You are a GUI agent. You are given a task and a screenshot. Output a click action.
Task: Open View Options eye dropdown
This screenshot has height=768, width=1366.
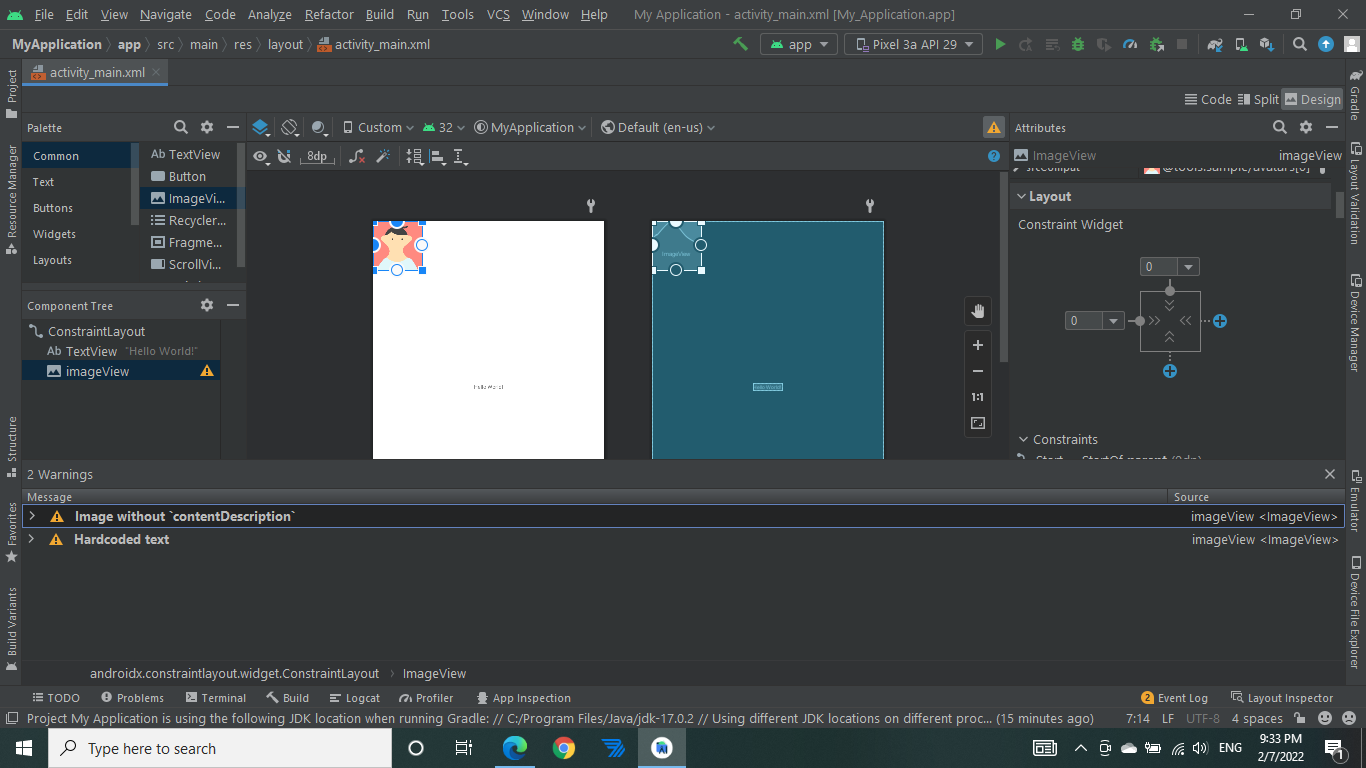[260, 156]
